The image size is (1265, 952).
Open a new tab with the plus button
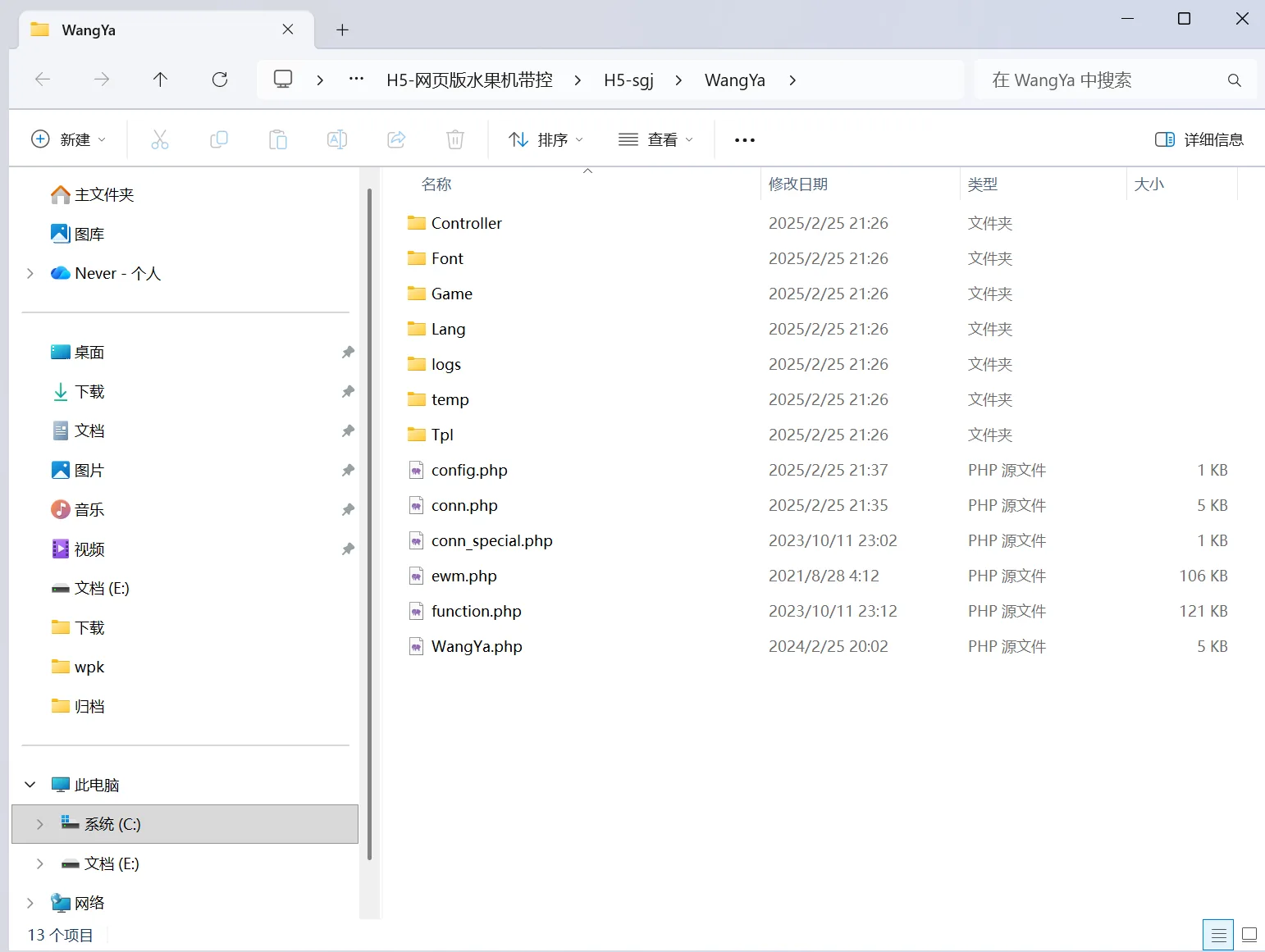(343, 30)
